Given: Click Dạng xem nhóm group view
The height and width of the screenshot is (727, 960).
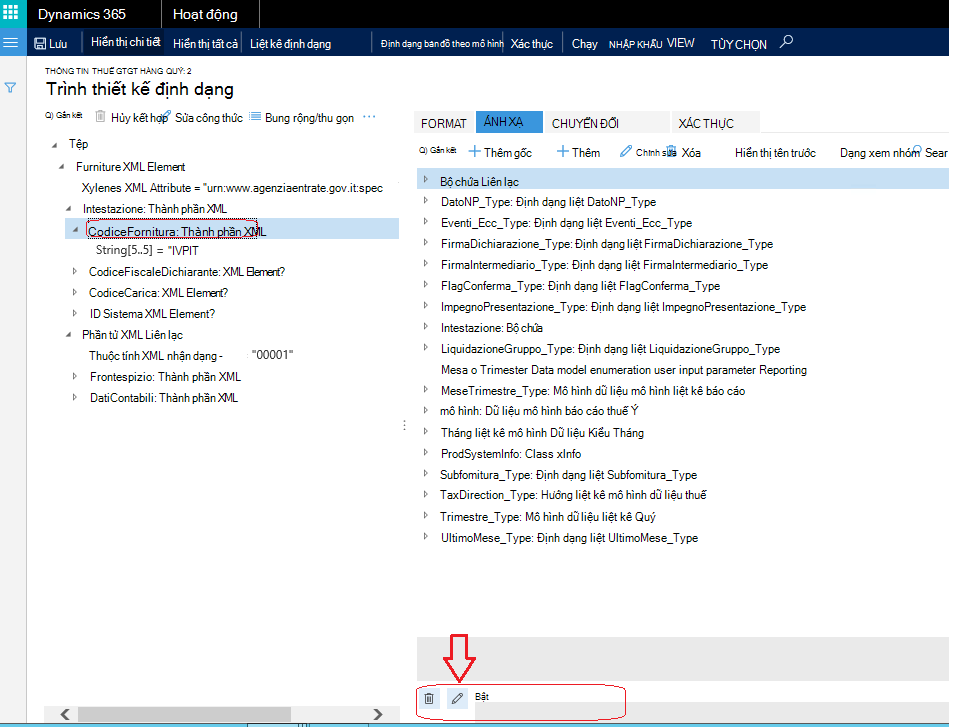Looking at the screenshot, I should [879, 153].
